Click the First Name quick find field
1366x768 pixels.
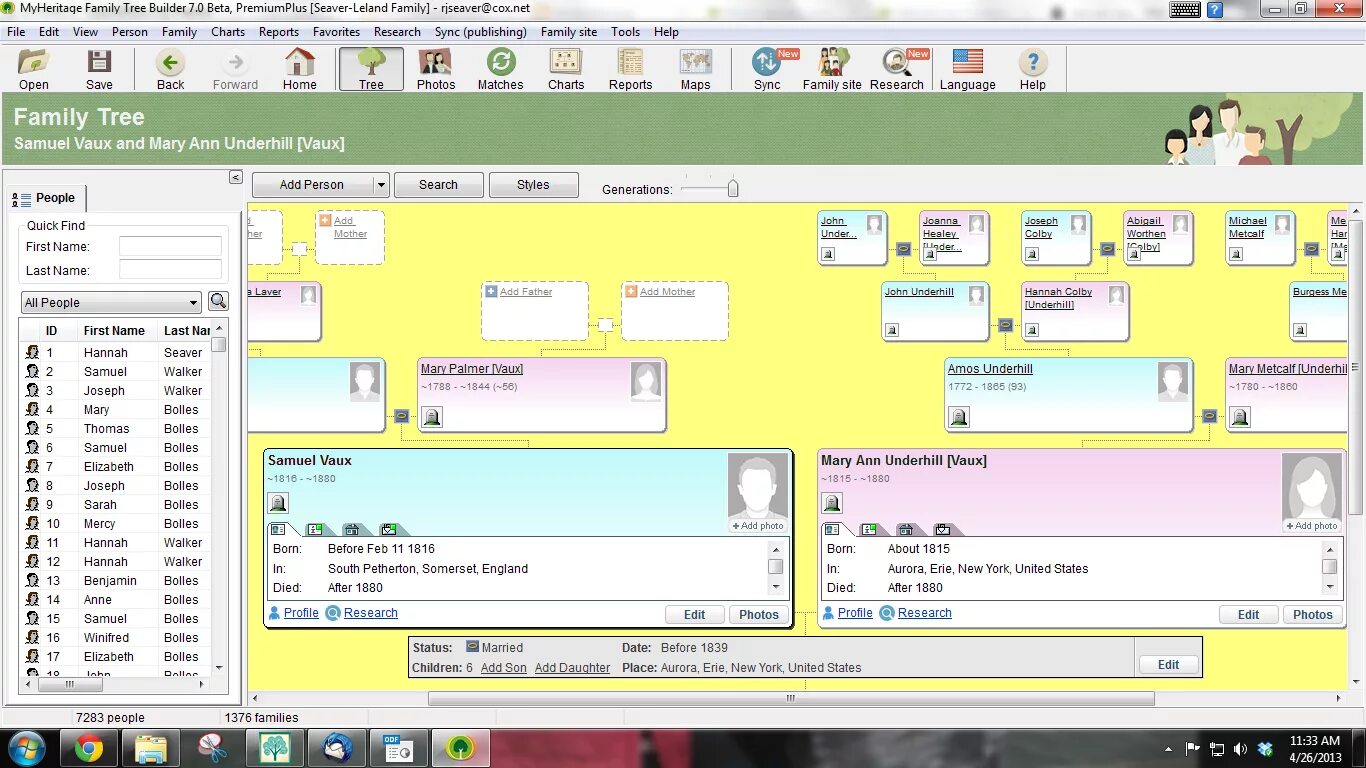tap(170, 246)
